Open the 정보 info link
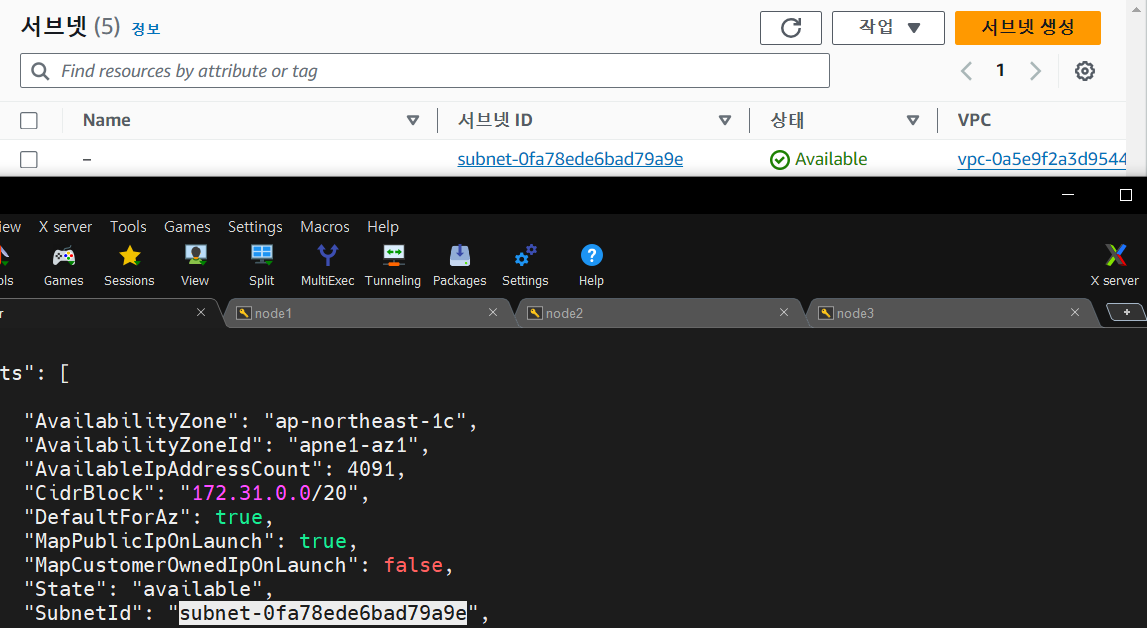 click(x=146, y=29)
